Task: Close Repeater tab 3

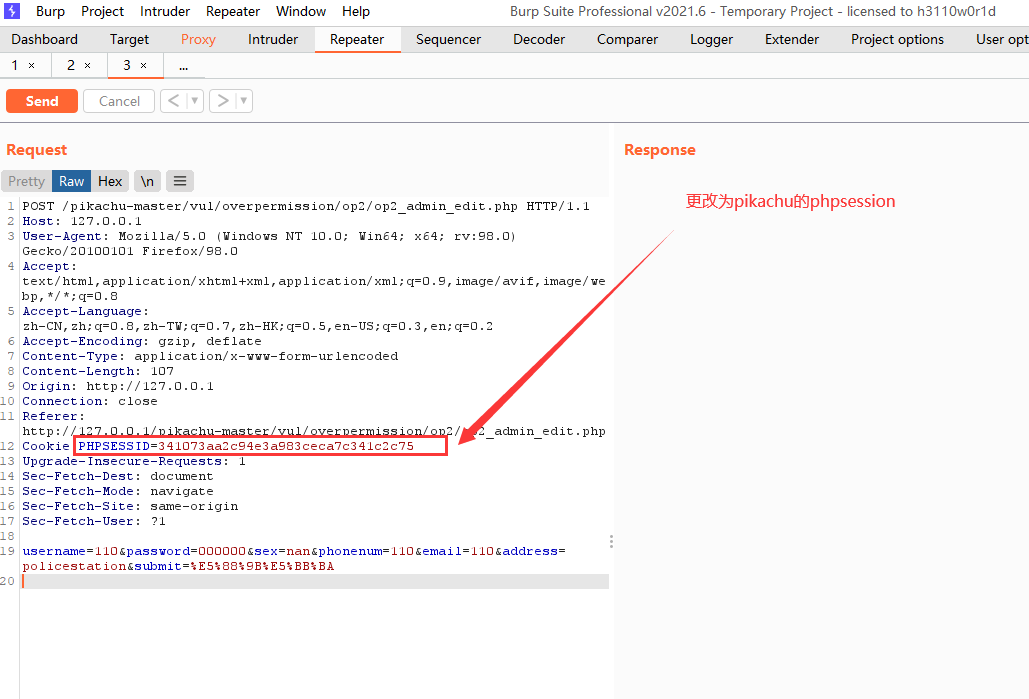Action: [x=143, y=66]
